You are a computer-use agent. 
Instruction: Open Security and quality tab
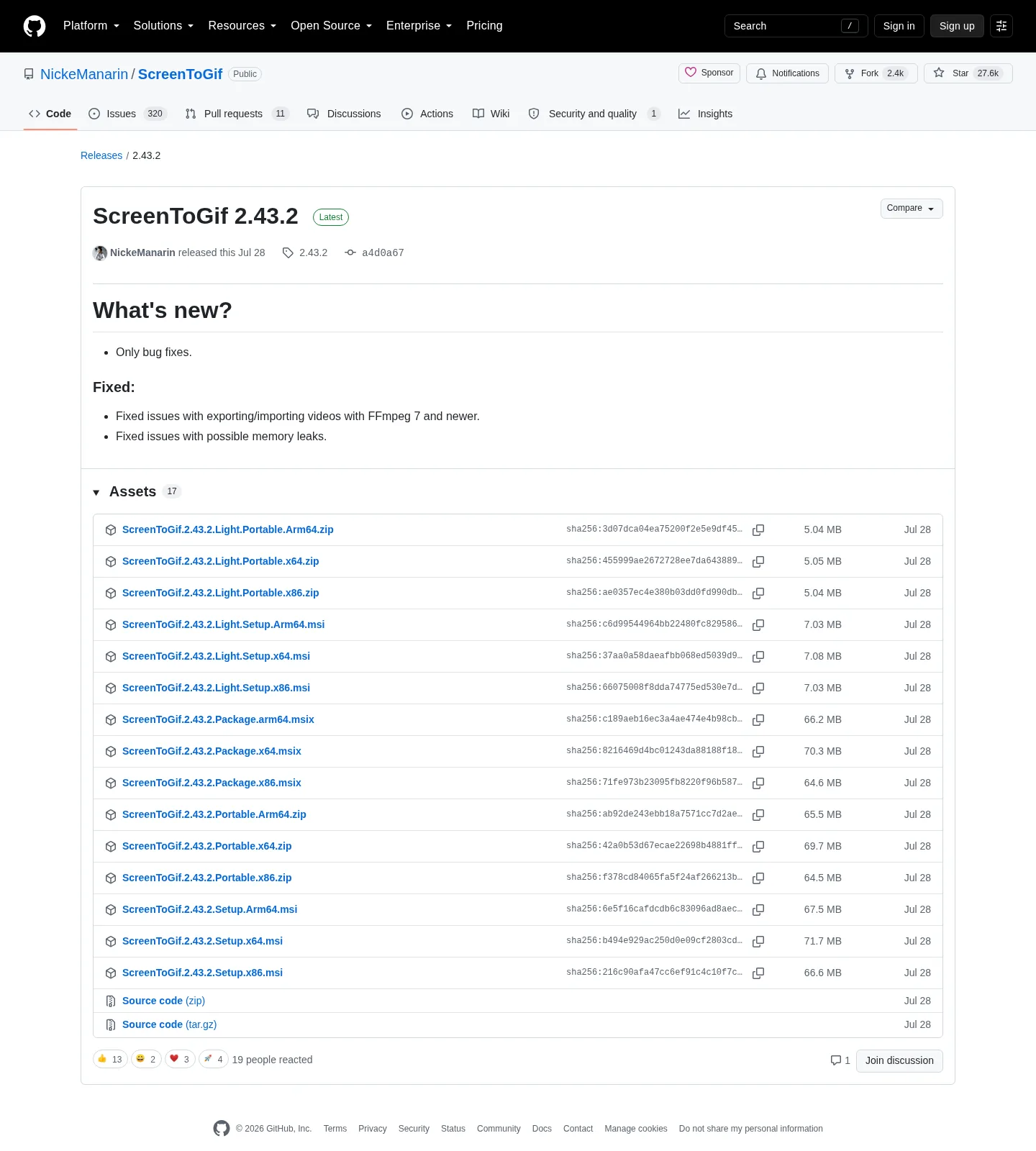[594, 114]
